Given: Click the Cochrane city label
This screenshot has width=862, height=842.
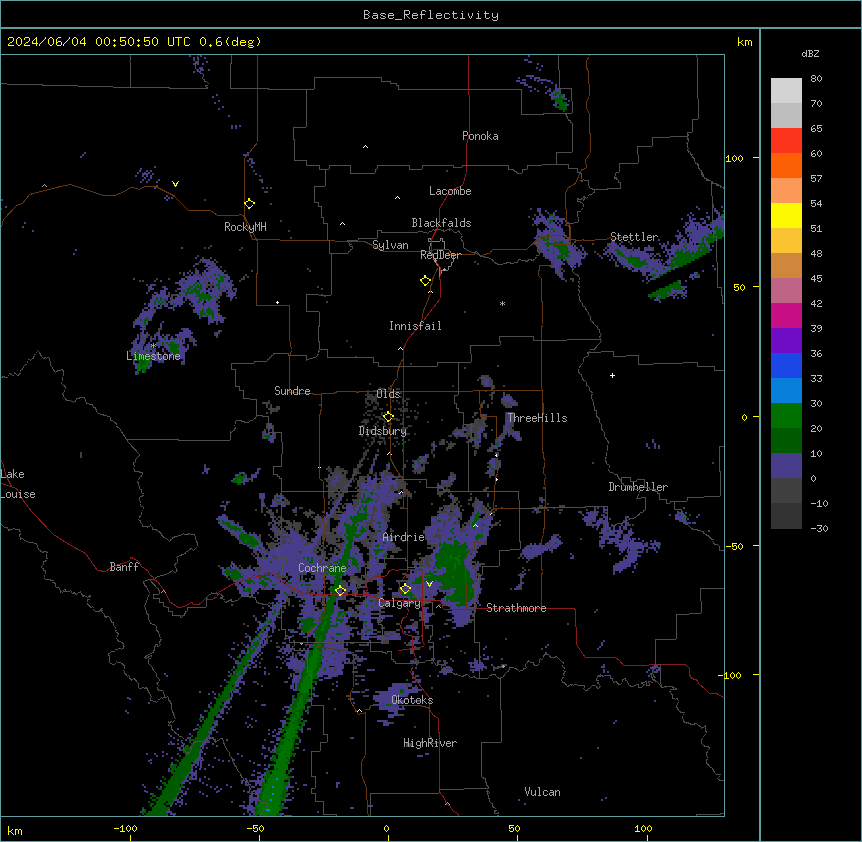Looking at the screenshot, I should 322,568.
